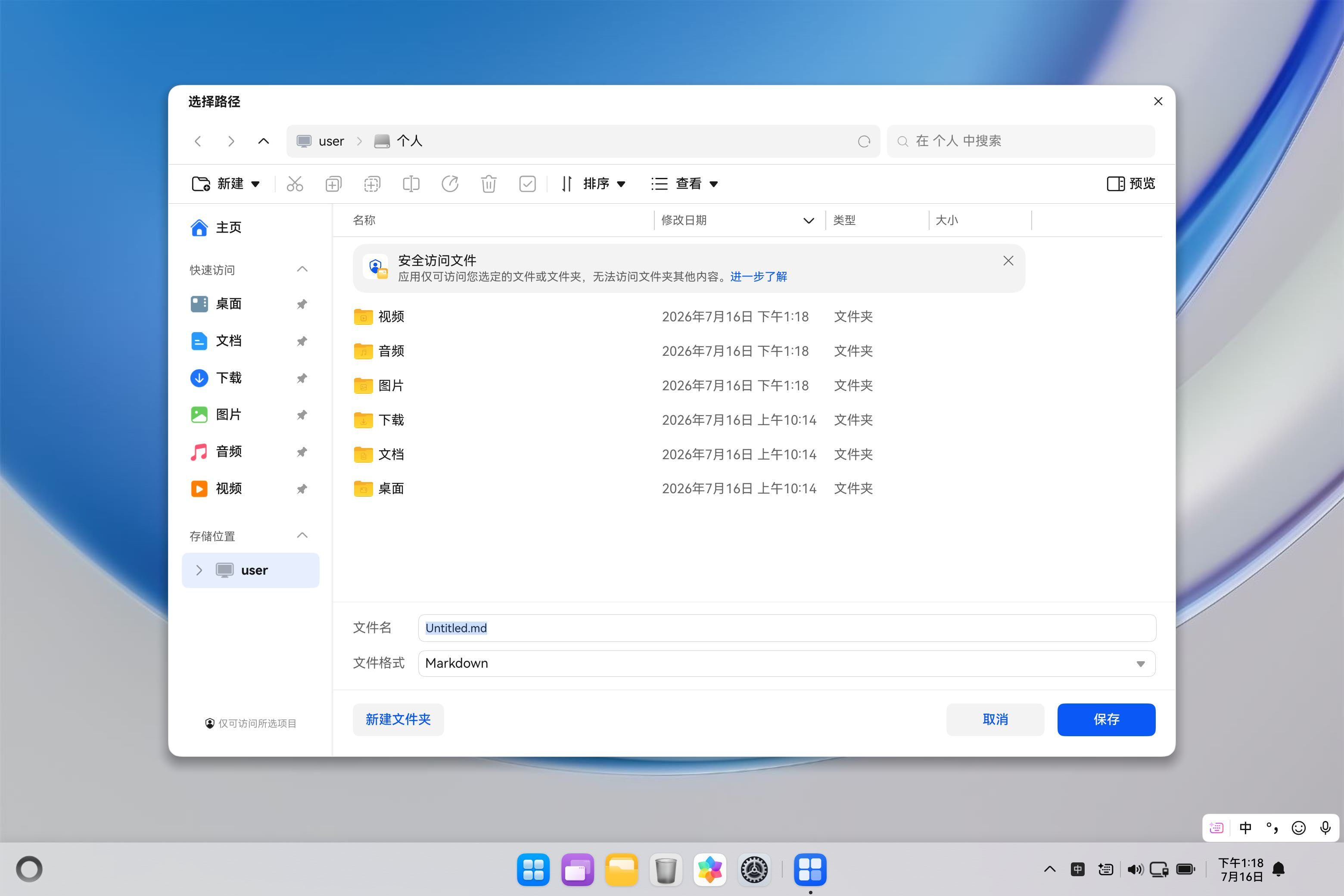Open the file manager from the dock

pyautogui.click(x=621, y=870)
